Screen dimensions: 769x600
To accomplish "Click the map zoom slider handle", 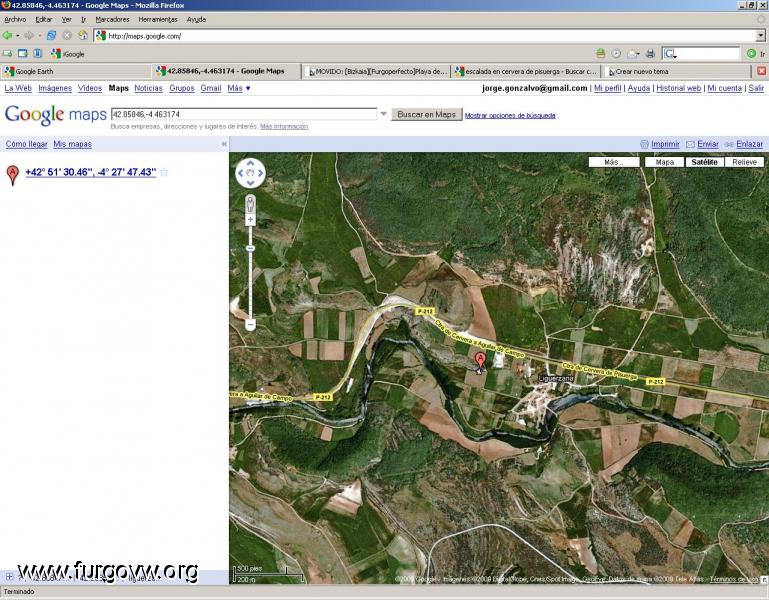I will click(x=251, y=249).
